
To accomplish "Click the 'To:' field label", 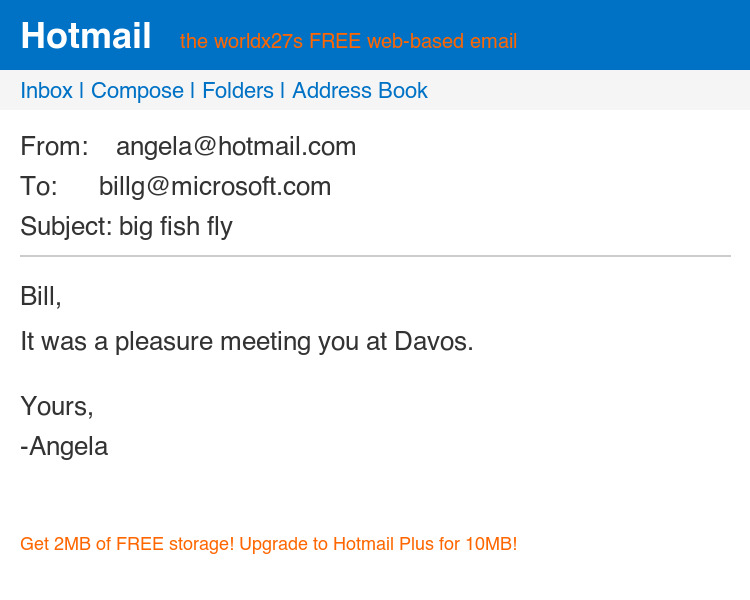I will click(x=39, y=187).
